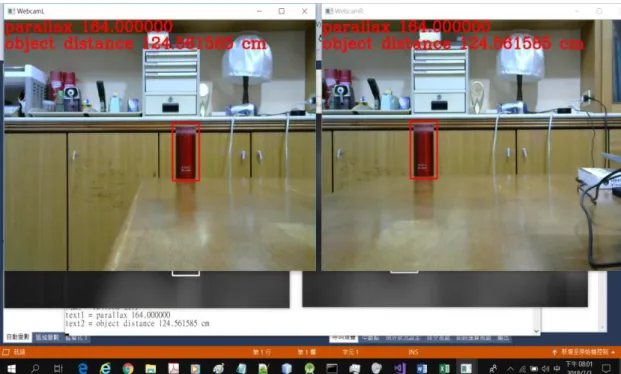Open Task View on the taskbar

click(x=58, y=368)
